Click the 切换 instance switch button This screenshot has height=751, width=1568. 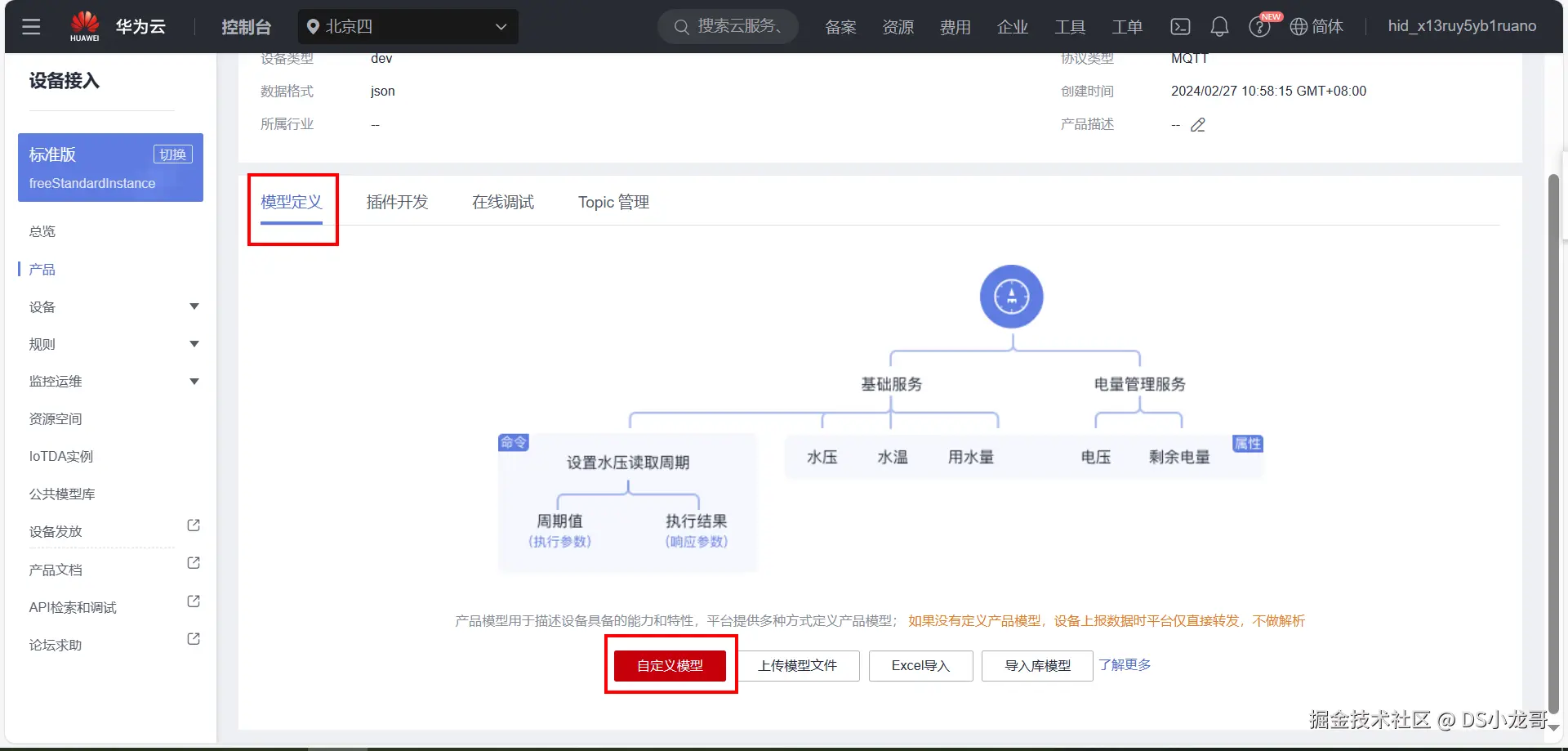[173, 154]
